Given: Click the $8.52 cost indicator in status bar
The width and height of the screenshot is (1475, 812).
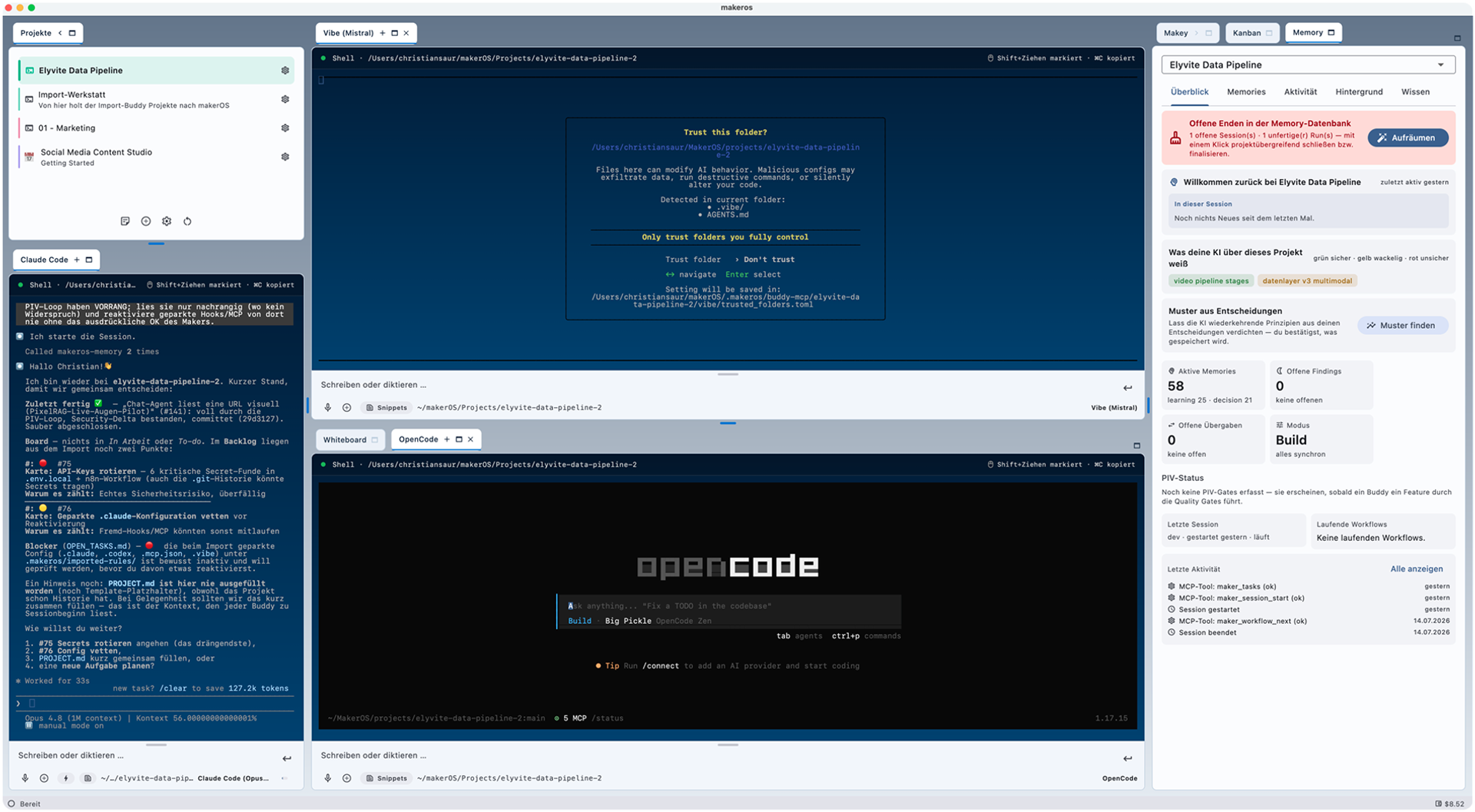Looking at the screenshot, I should [1449, 804].
